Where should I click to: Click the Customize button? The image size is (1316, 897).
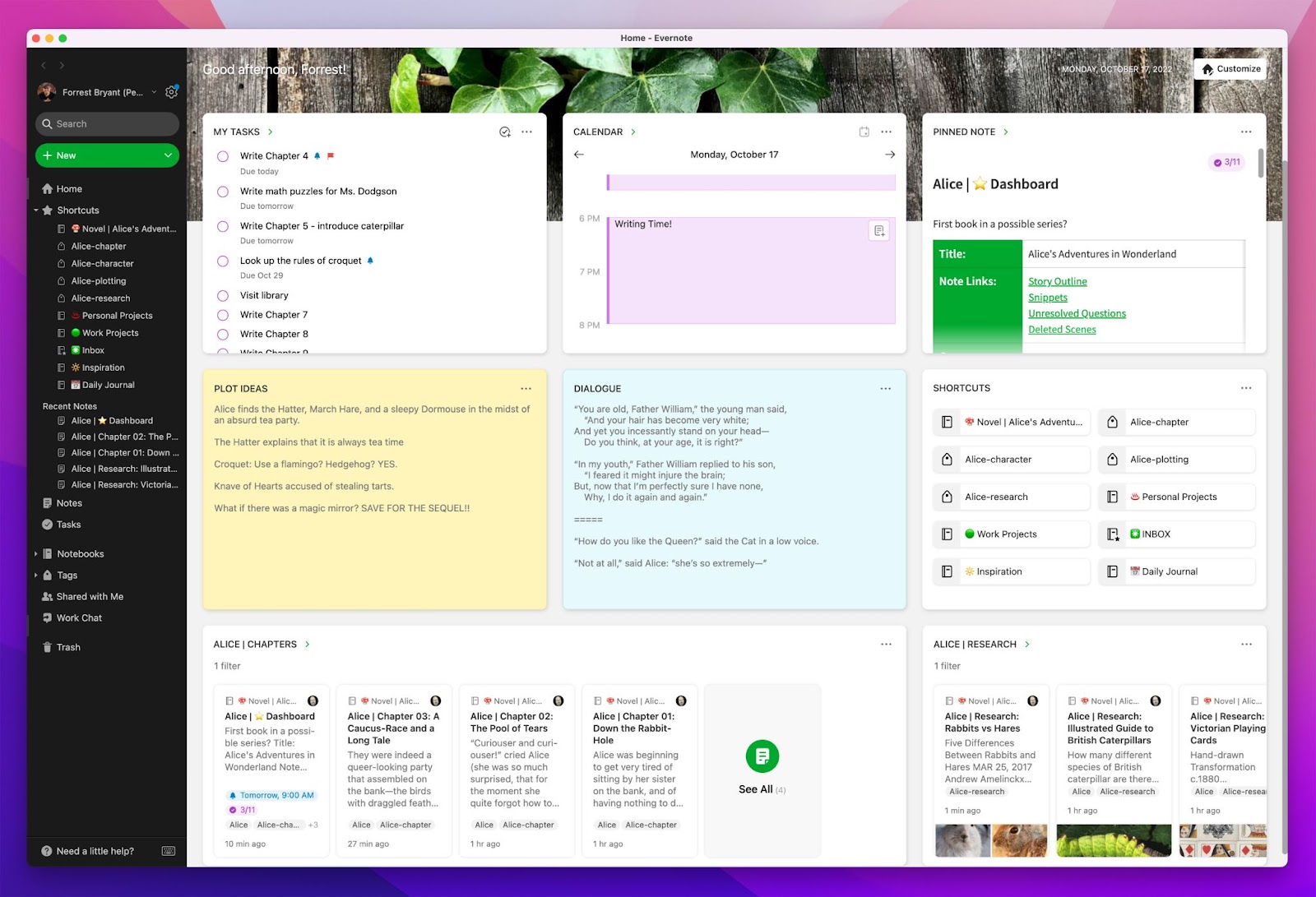click(1230, 69)
